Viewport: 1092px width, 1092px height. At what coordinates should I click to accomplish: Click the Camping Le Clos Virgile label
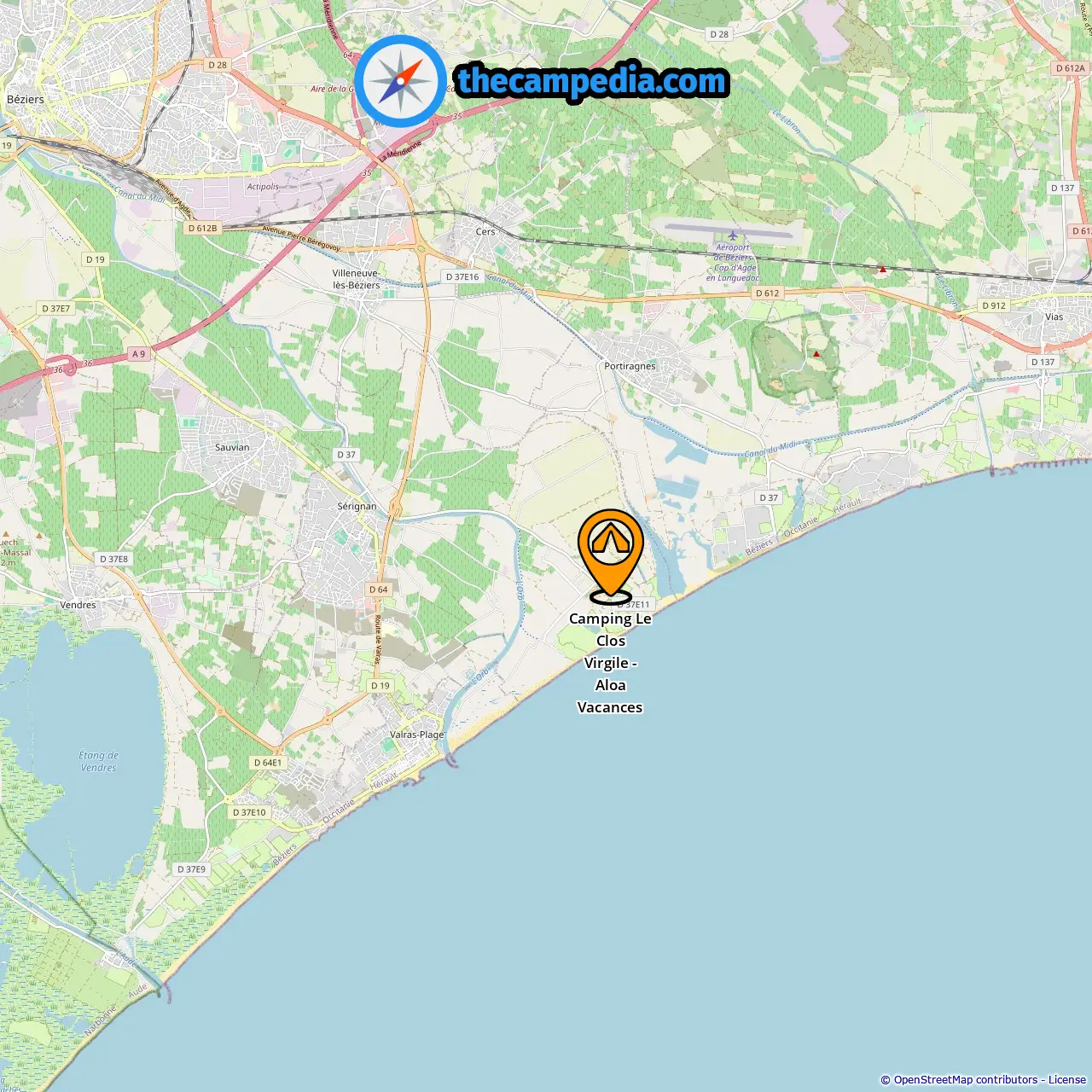(610, 663)
